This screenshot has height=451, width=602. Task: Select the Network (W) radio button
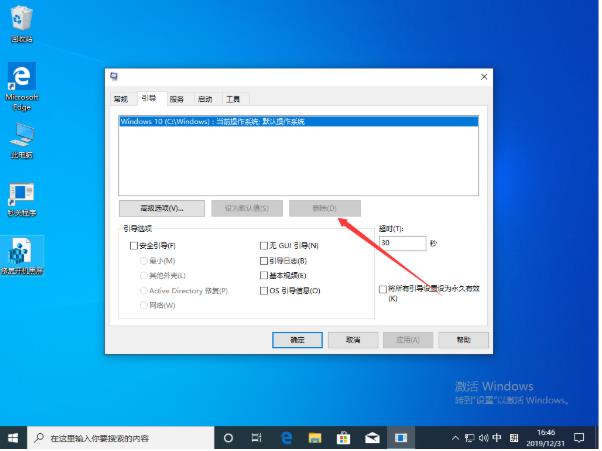pos(144,306)
